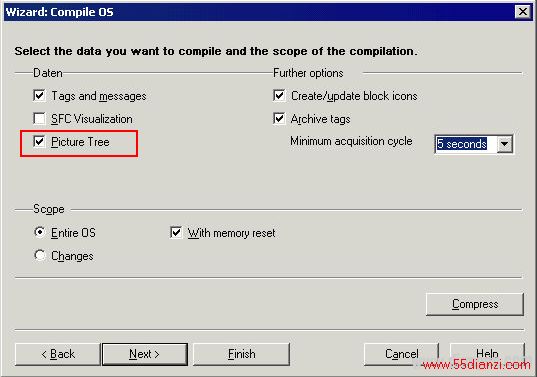The image size is (537, 377).
Task: Click Finish to complete the wizard
Action: pos(241,354)
